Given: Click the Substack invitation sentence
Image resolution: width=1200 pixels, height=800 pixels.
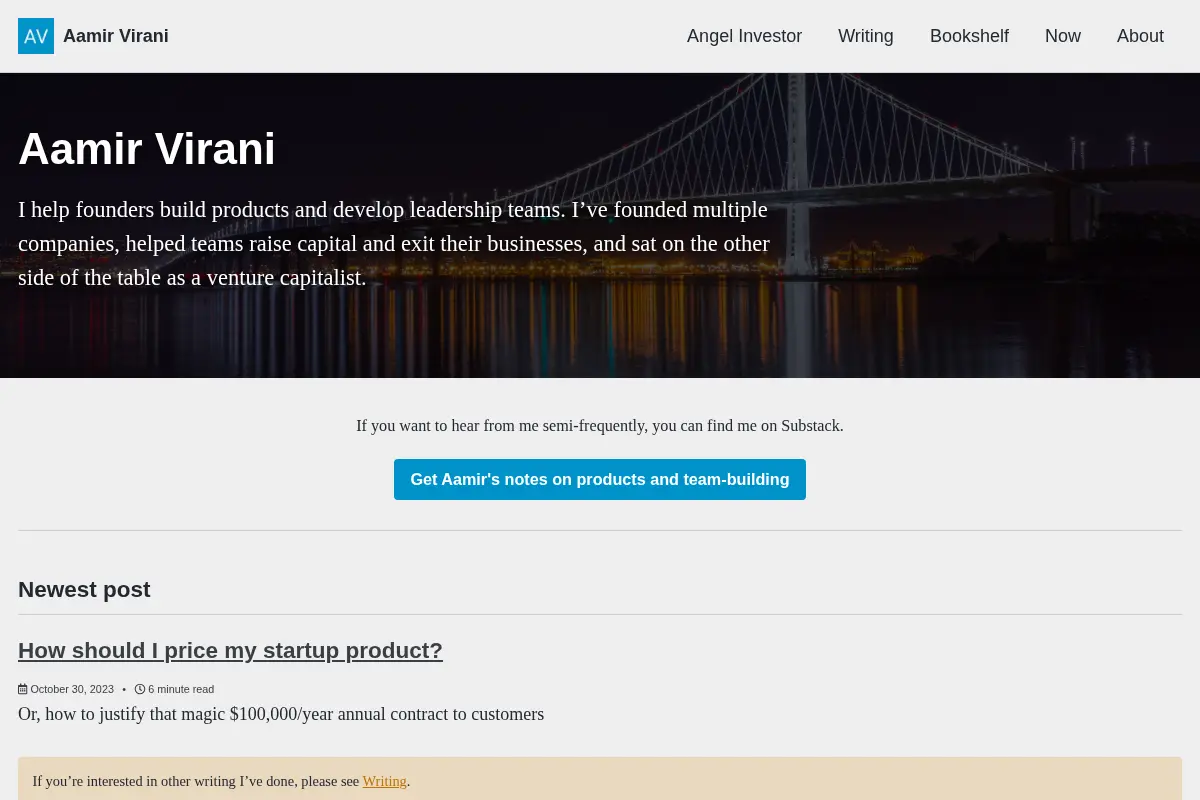Looking at the screenshot, I should pos(600,426).
